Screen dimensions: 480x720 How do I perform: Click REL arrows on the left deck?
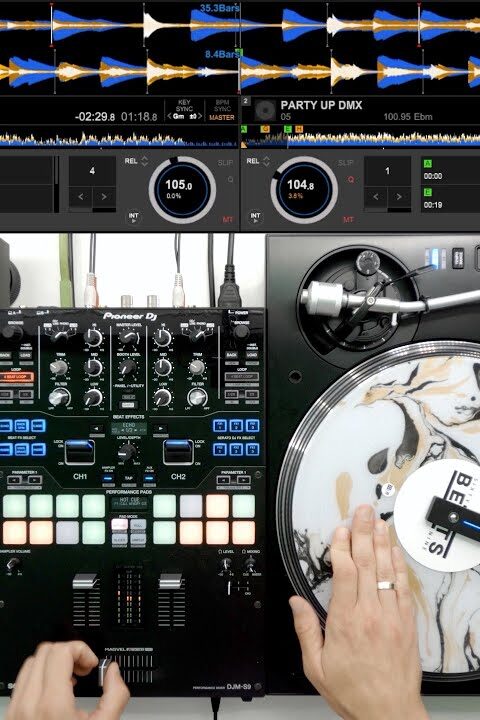[145, 161]
